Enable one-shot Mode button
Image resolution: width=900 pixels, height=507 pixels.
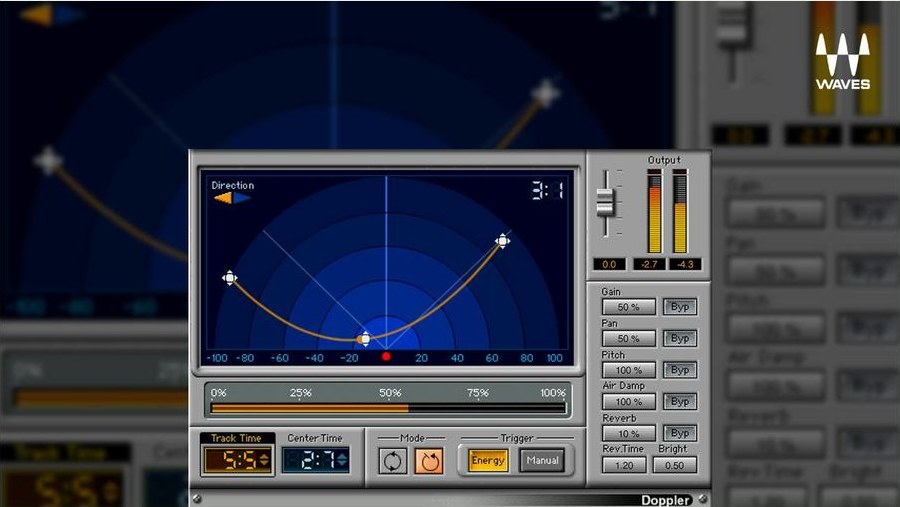pyautogui.click(x=429, y=461)
